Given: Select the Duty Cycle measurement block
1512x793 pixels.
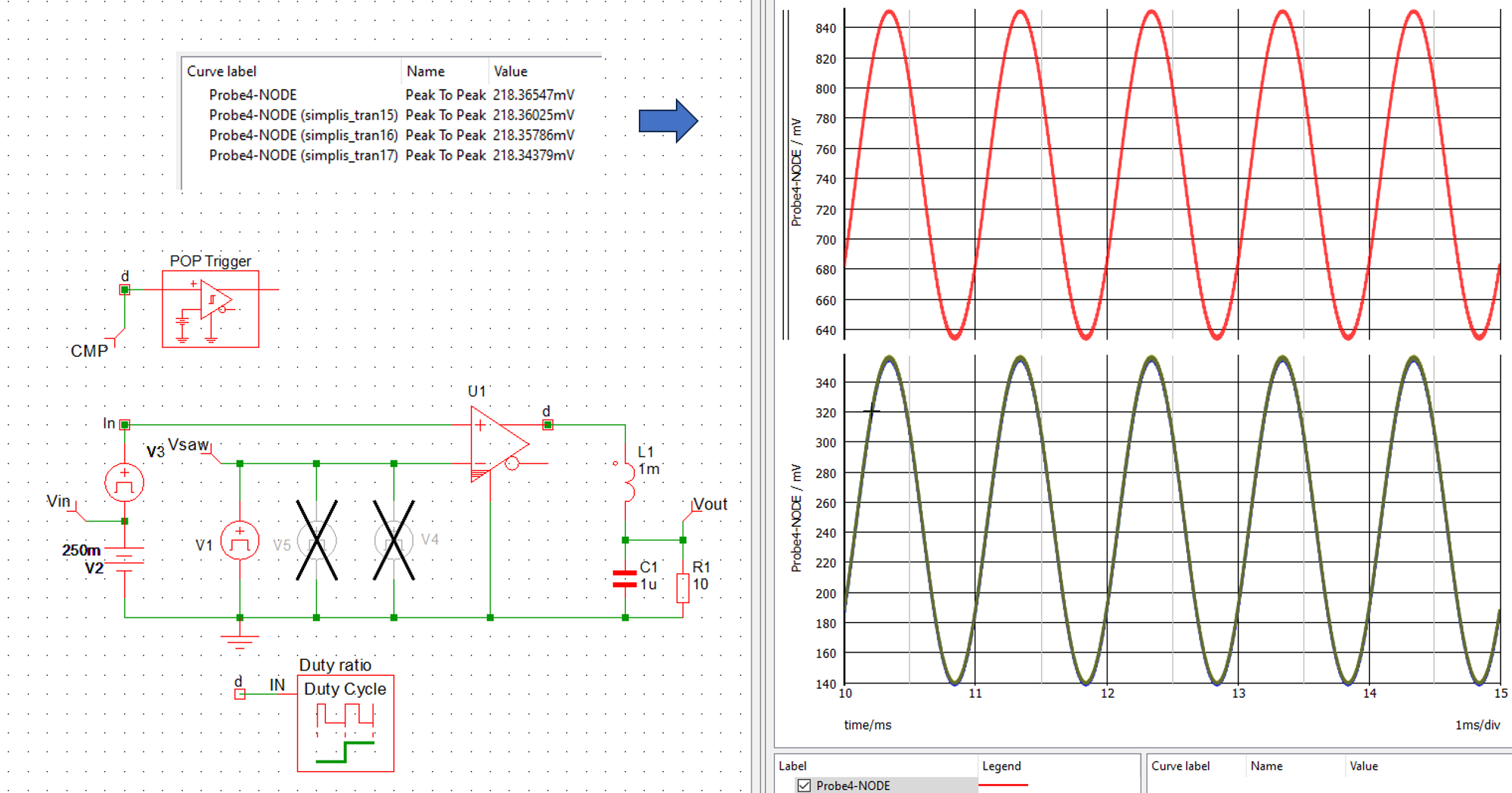Looking at the screenshot, I should tap(345, 723).
